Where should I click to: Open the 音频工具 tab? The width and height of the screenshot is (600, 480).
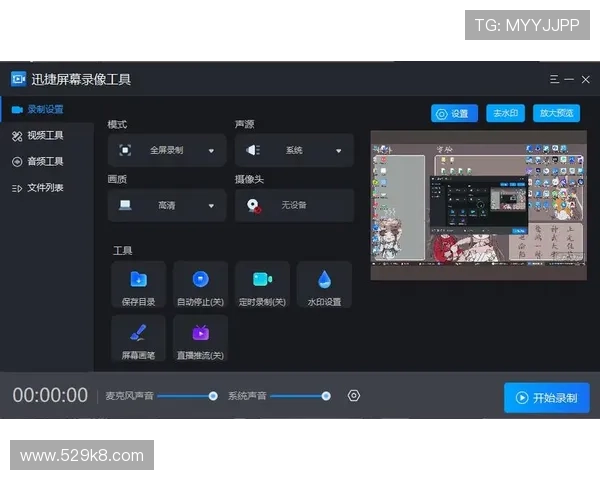pos(47,162)
